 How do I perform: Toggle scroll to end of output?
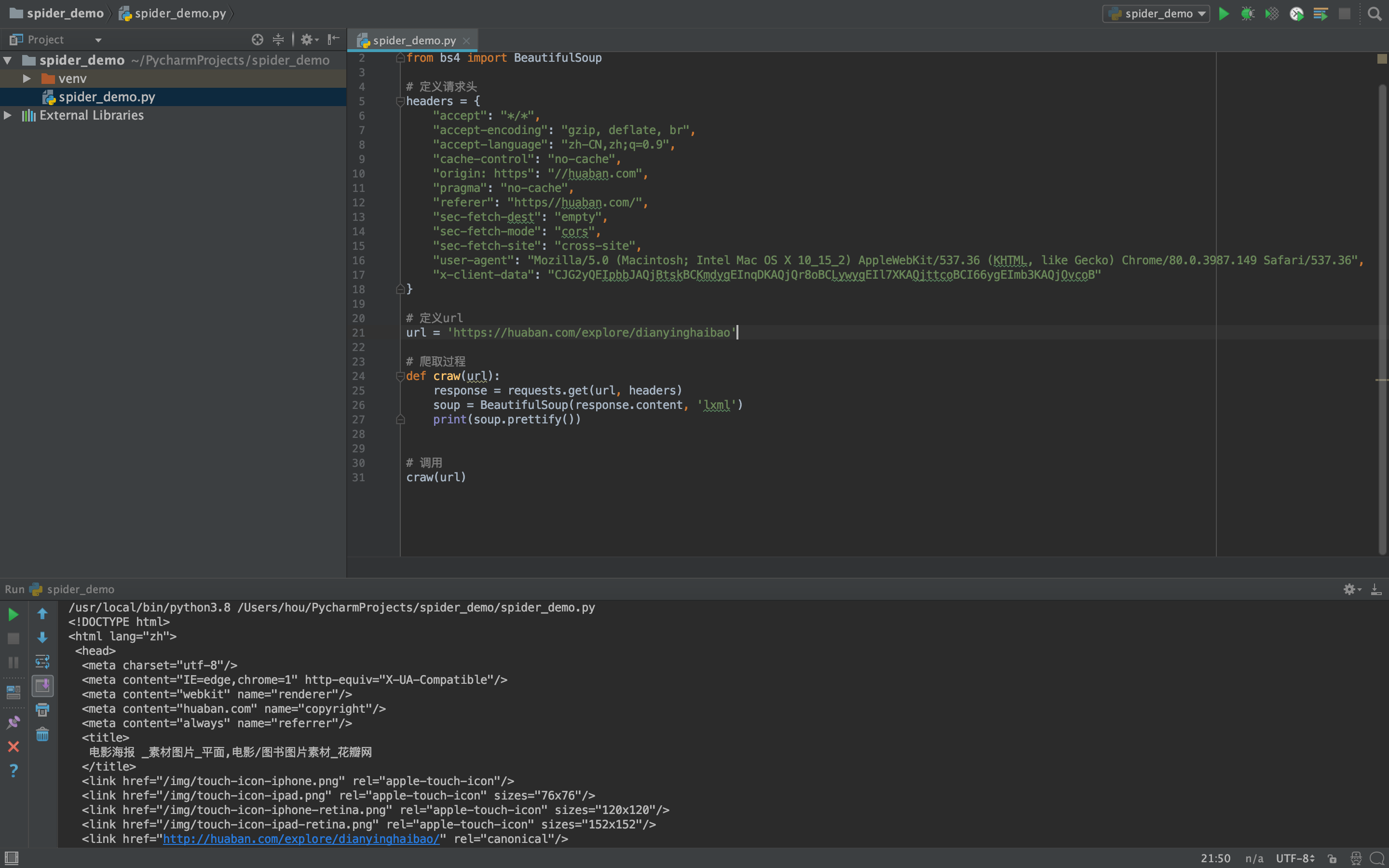[x=42, y=685]
